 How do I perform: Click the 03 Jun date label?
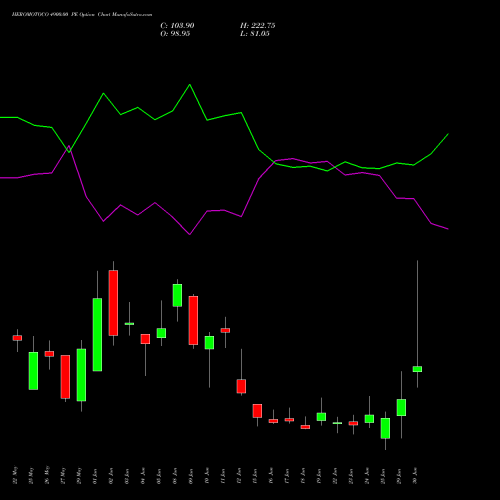click(128, 476)
